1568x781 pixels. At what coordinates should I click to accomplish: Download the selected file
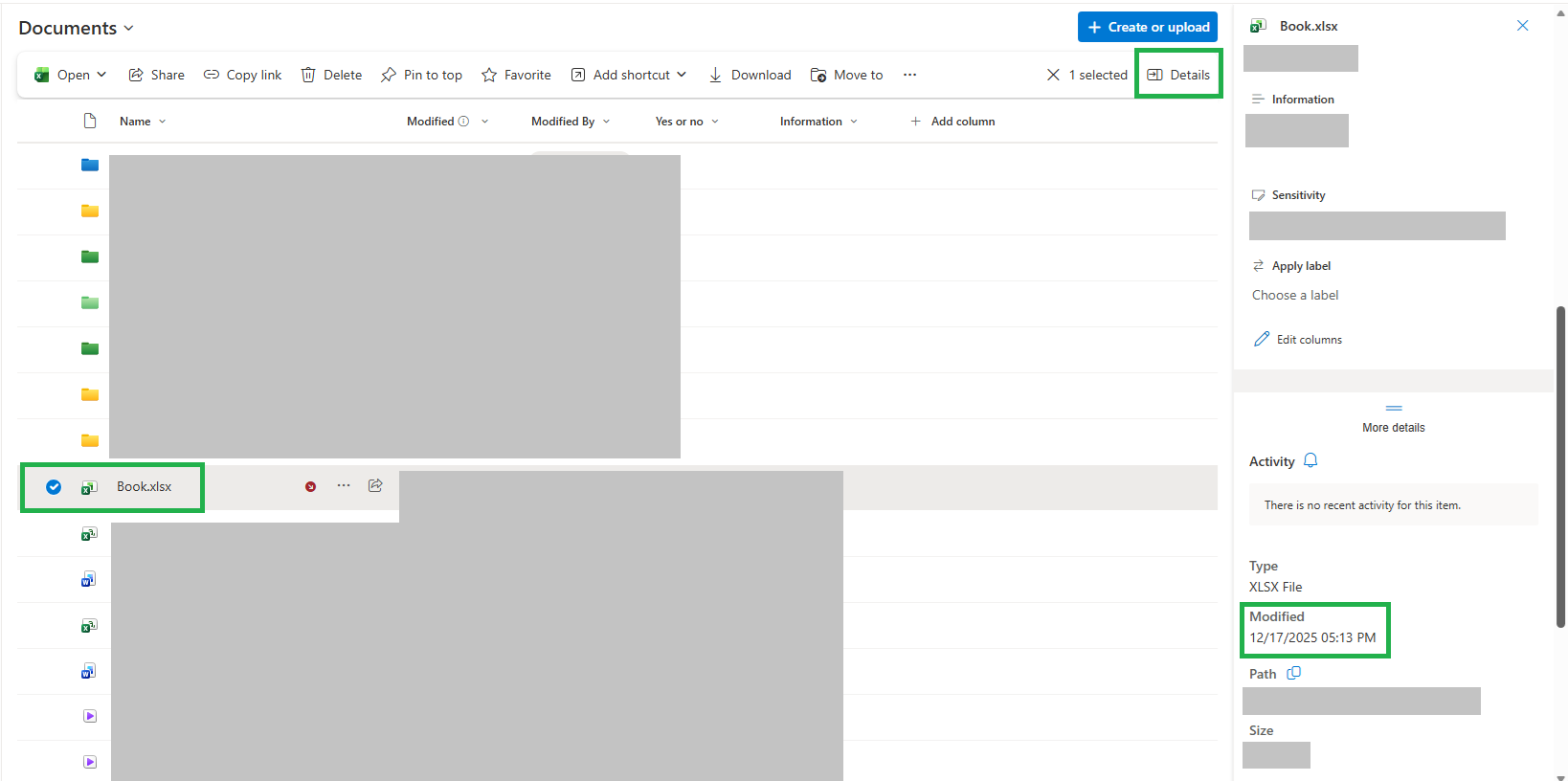pos(750,75)
